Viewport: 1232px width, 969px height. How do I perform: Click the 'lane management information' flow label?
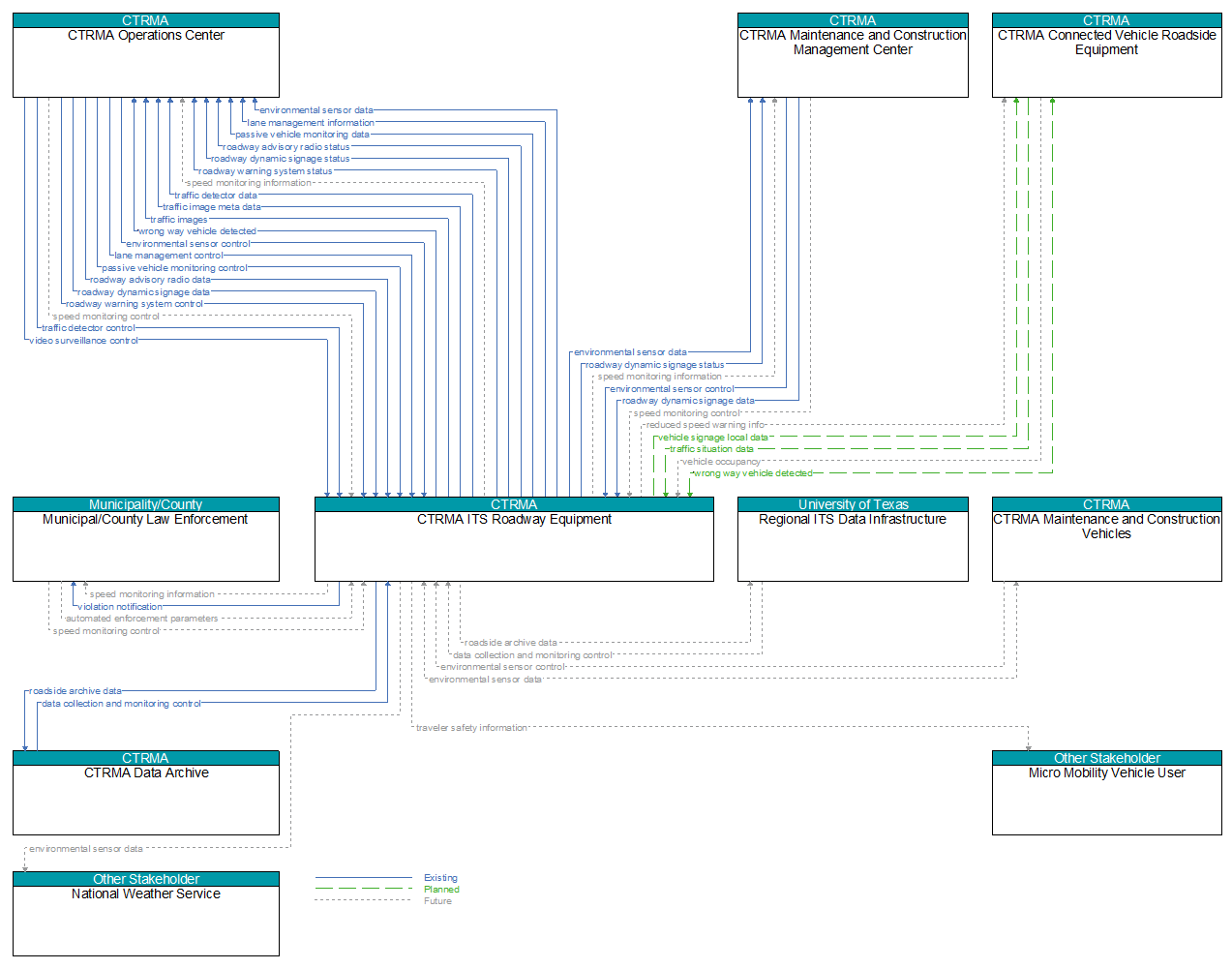[311, 123]
